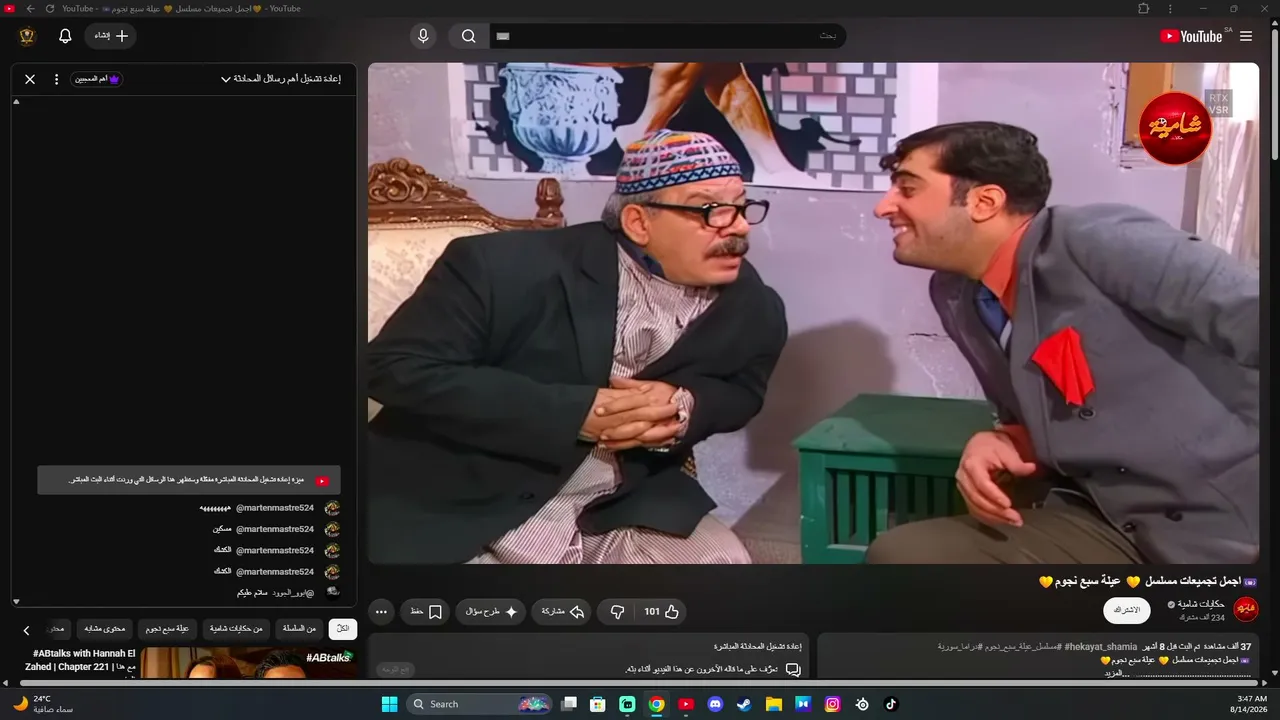Image resolution: width=1280 pixels, height=720 pixels.
Task: Click the شامية channel watermark on video
Action: click(1175, 128)
